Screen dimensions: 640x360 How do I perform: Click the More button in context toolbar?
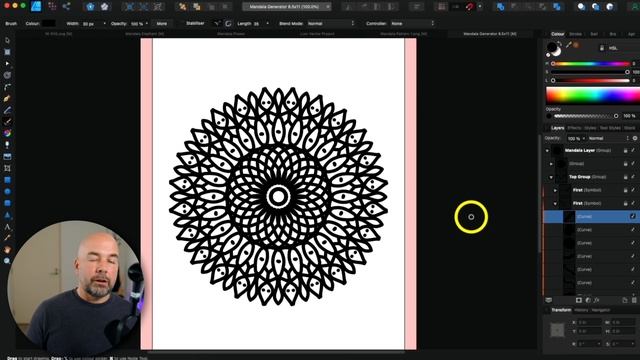click(162, 24)
